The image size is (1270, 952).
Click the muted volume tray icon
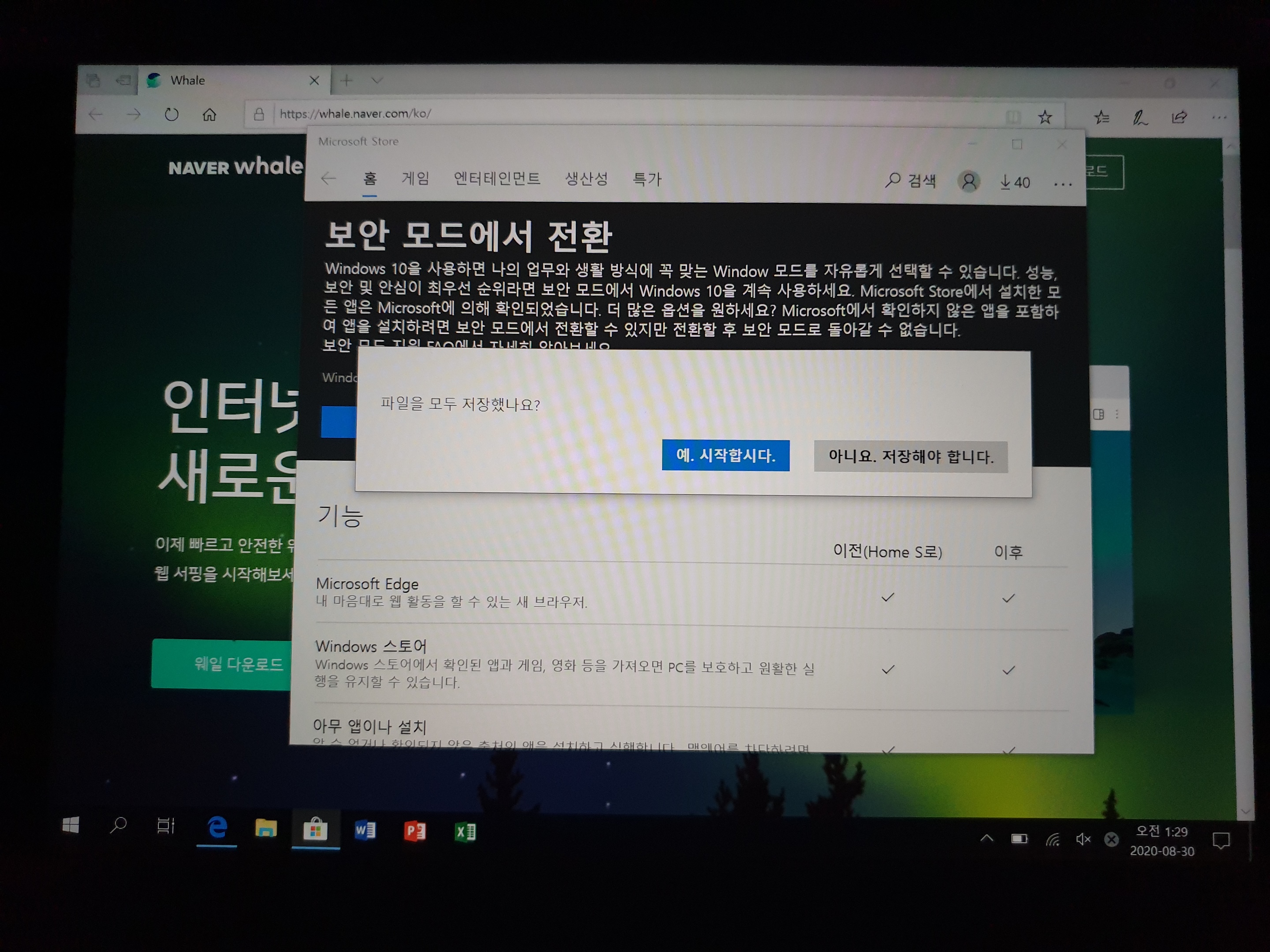click(1083, 840)
